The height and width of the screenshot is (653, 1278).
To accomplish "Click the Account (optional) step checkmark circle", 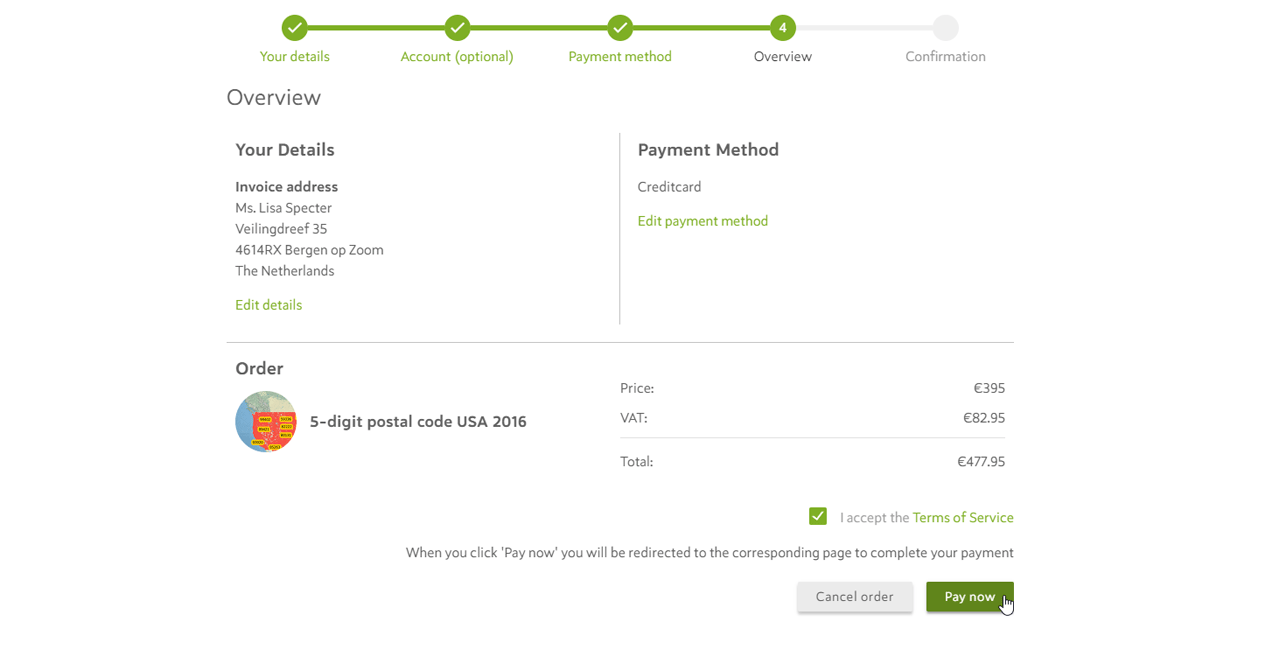I will point(457,28).
